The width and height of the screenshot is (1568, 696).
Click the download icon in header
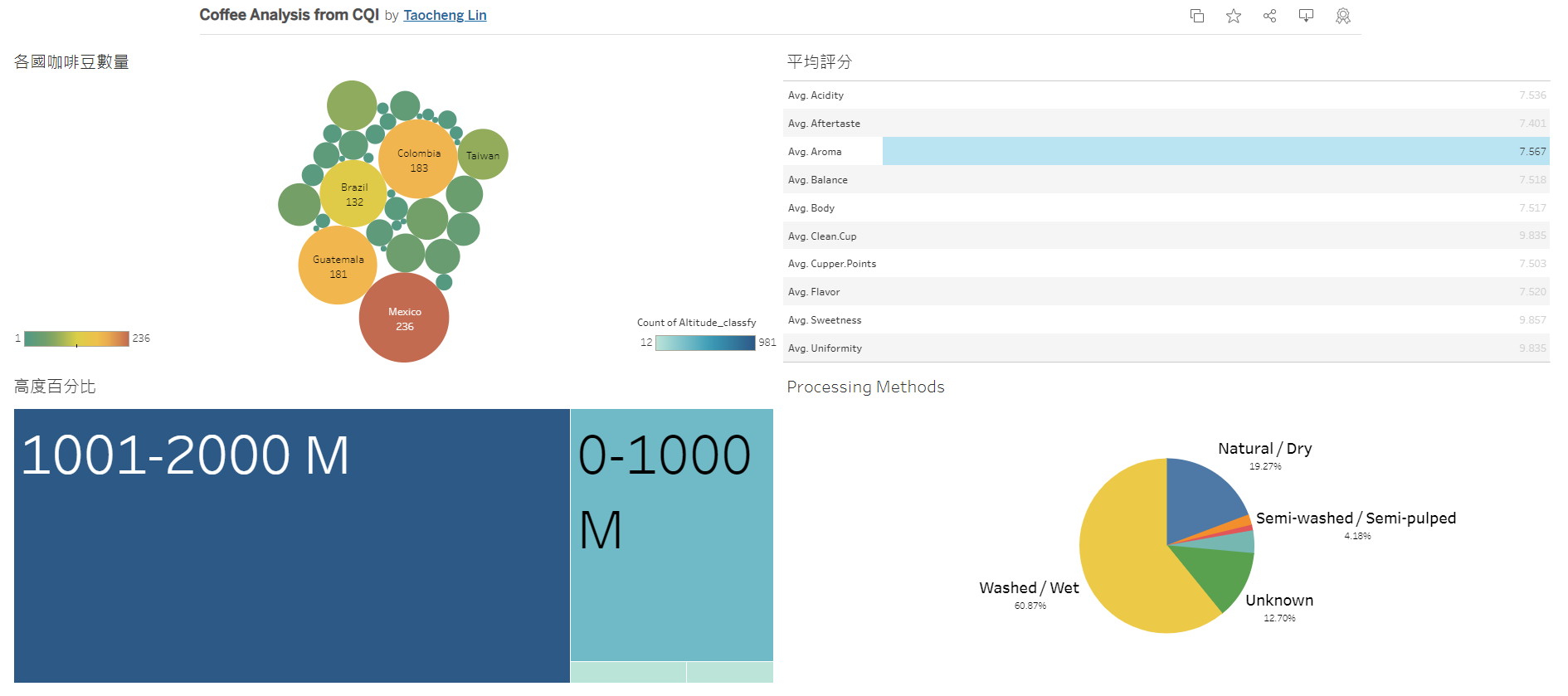[1306, 16]
